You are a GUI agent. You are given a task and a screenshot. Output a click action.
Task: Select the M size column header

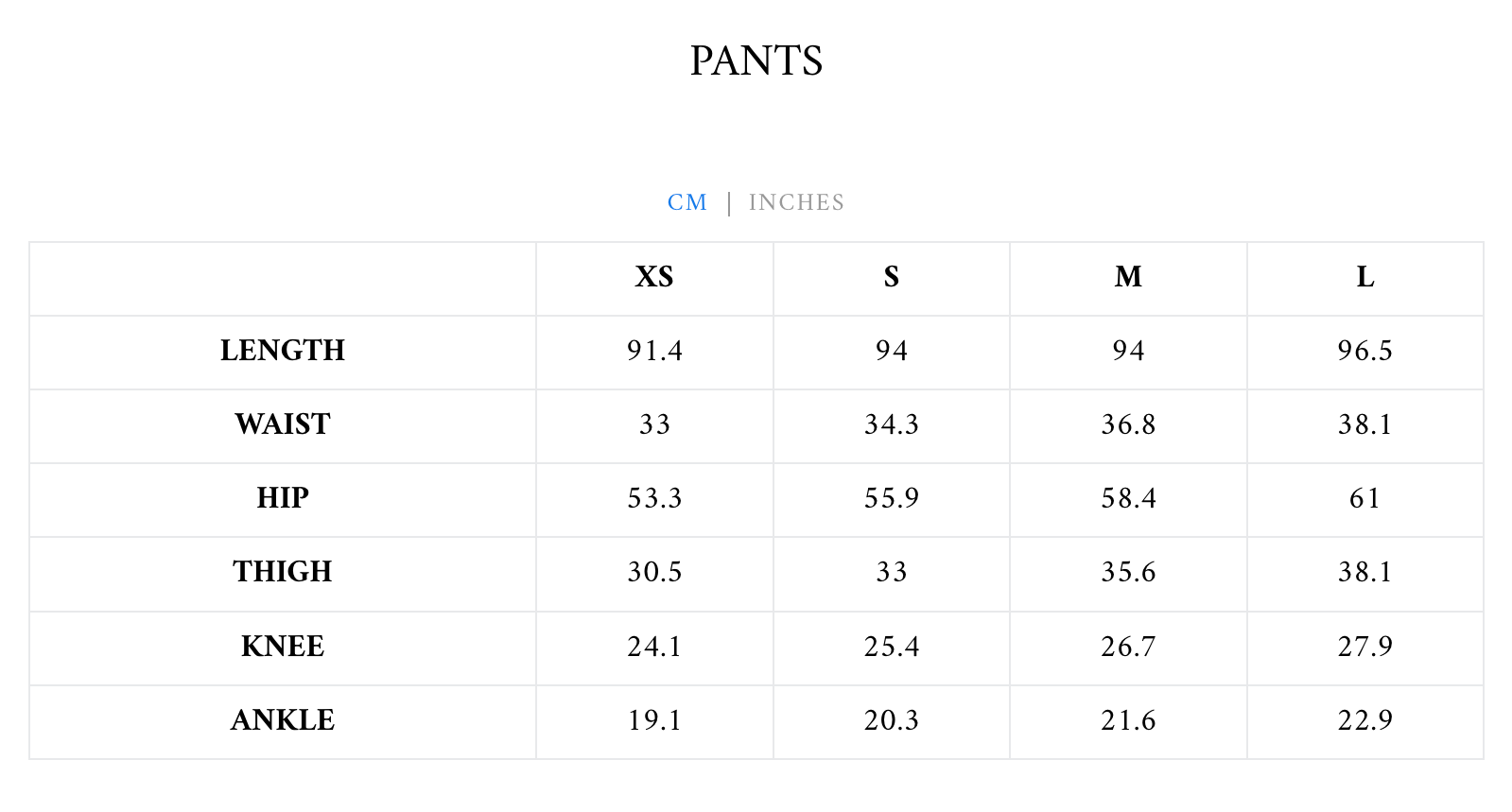1128,277
